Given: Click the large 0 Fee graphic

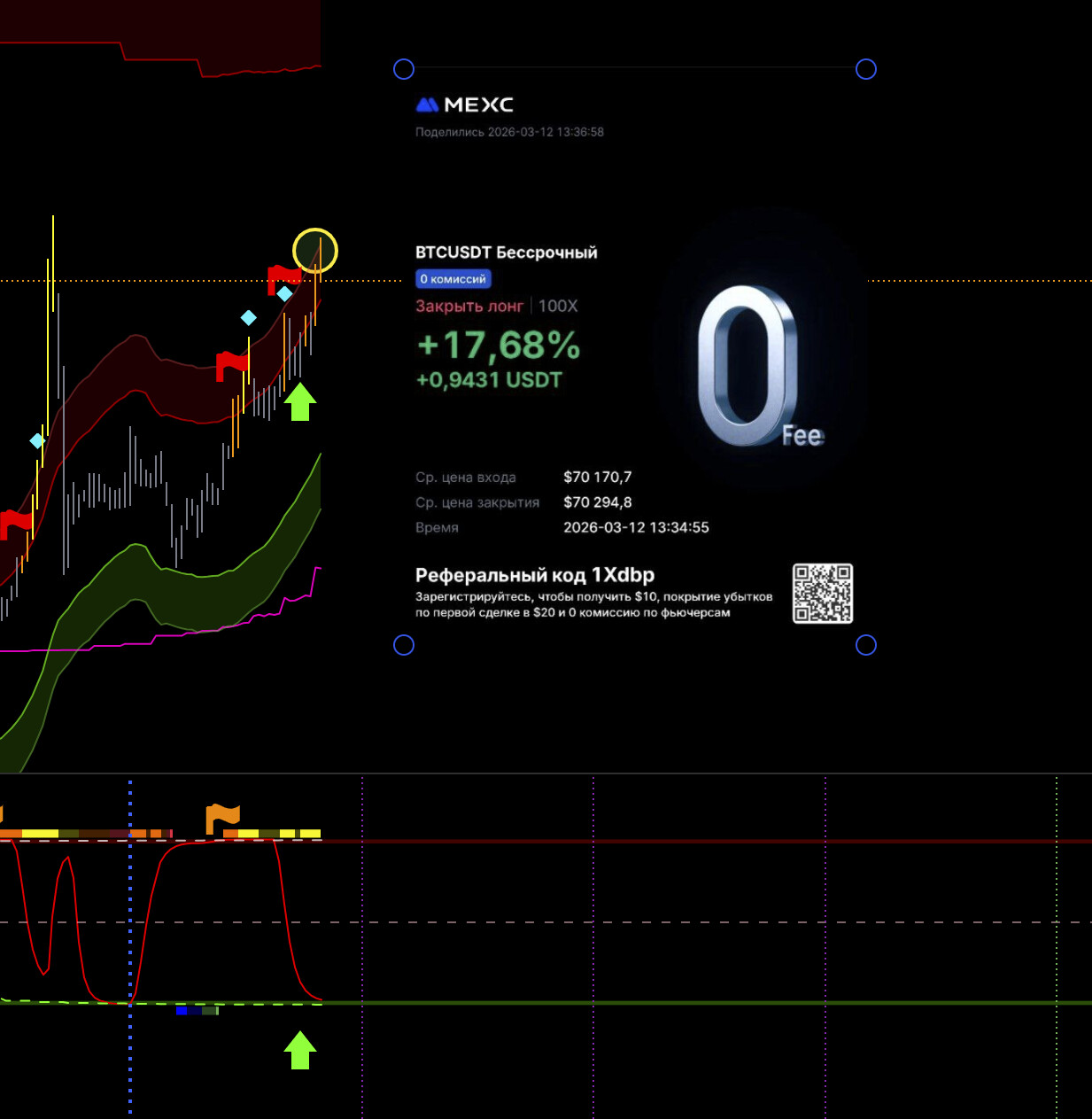Looking at the screenshot, I should click(x=755, y=368).
